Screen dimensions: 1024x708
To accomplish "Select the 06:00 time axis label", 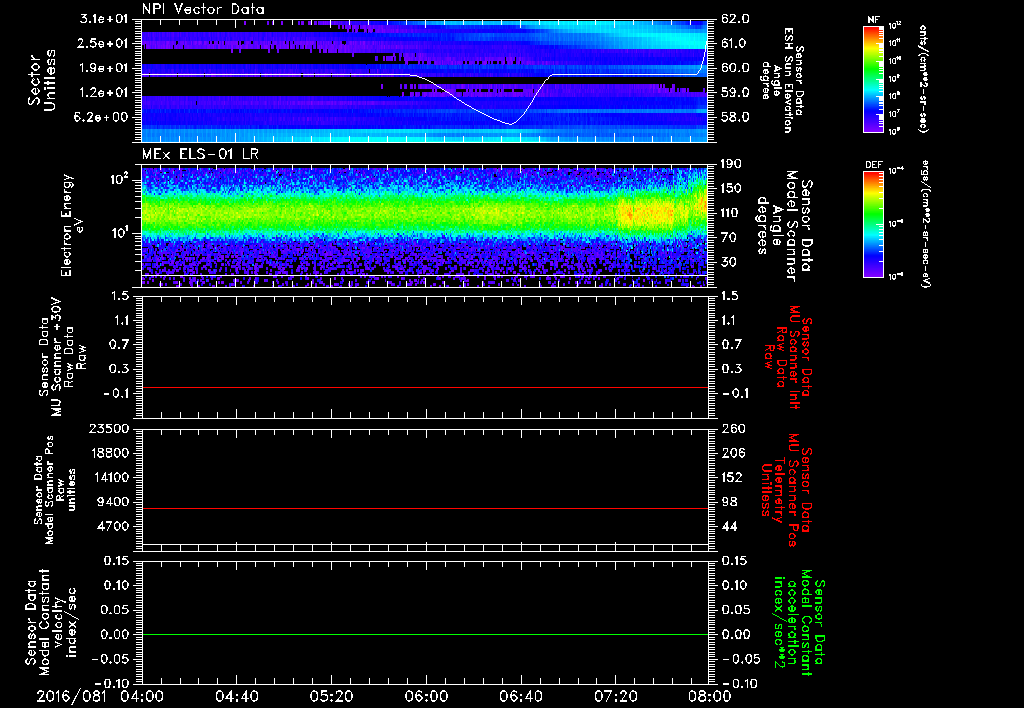I will [425, 695].
